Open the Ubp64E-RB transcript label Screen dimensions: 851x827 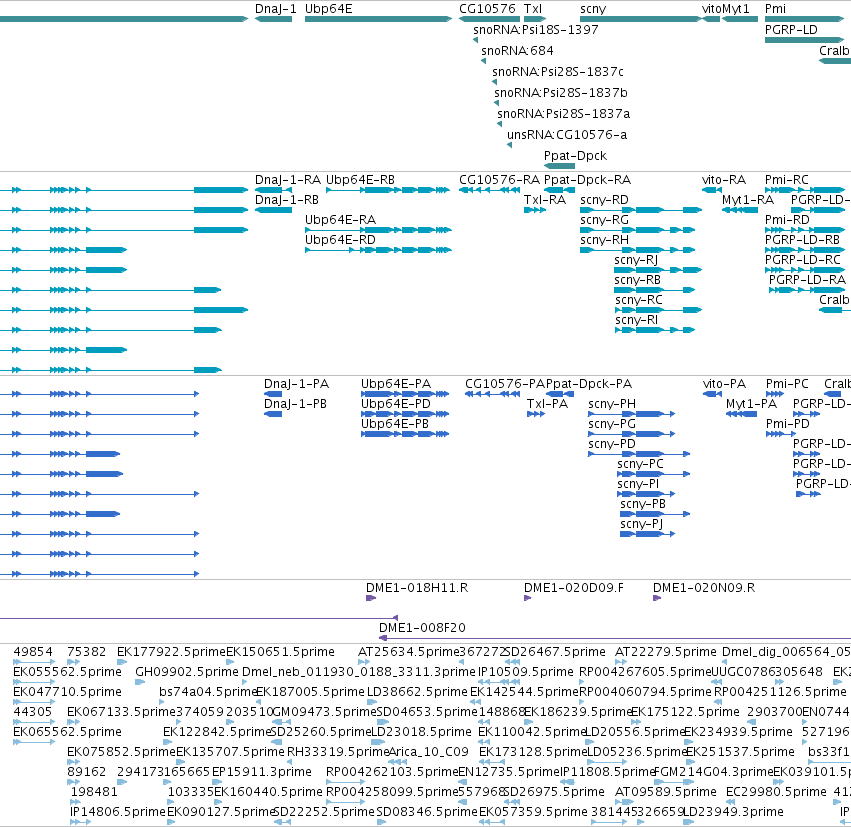(x=360, y=180)
